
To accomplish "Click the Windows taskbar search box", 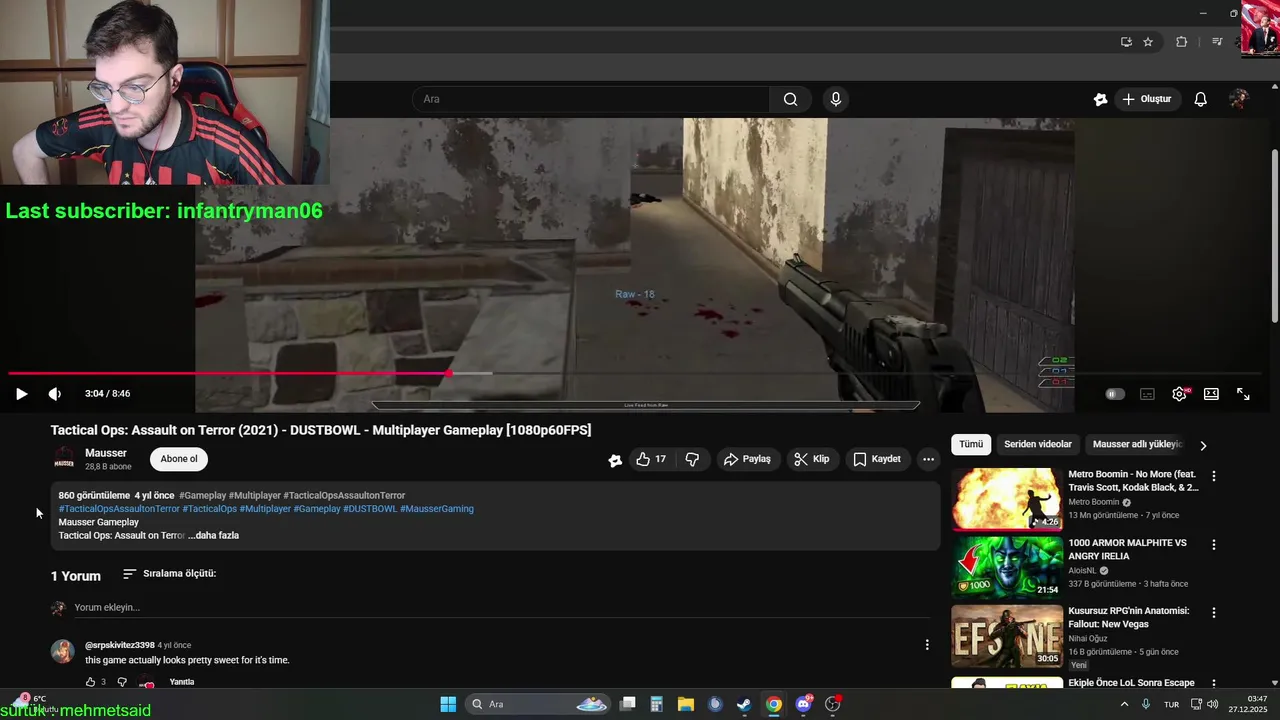I will 538,704.
